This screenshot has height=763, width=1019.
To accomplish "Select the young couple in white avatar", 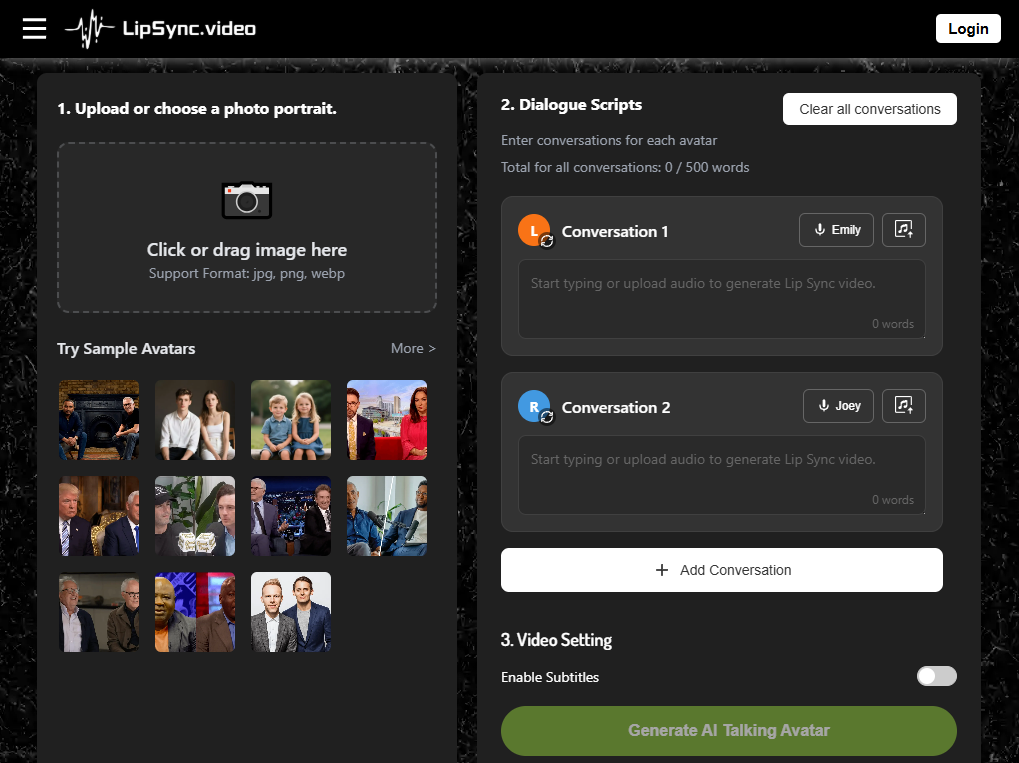I will tap(195, 420).
